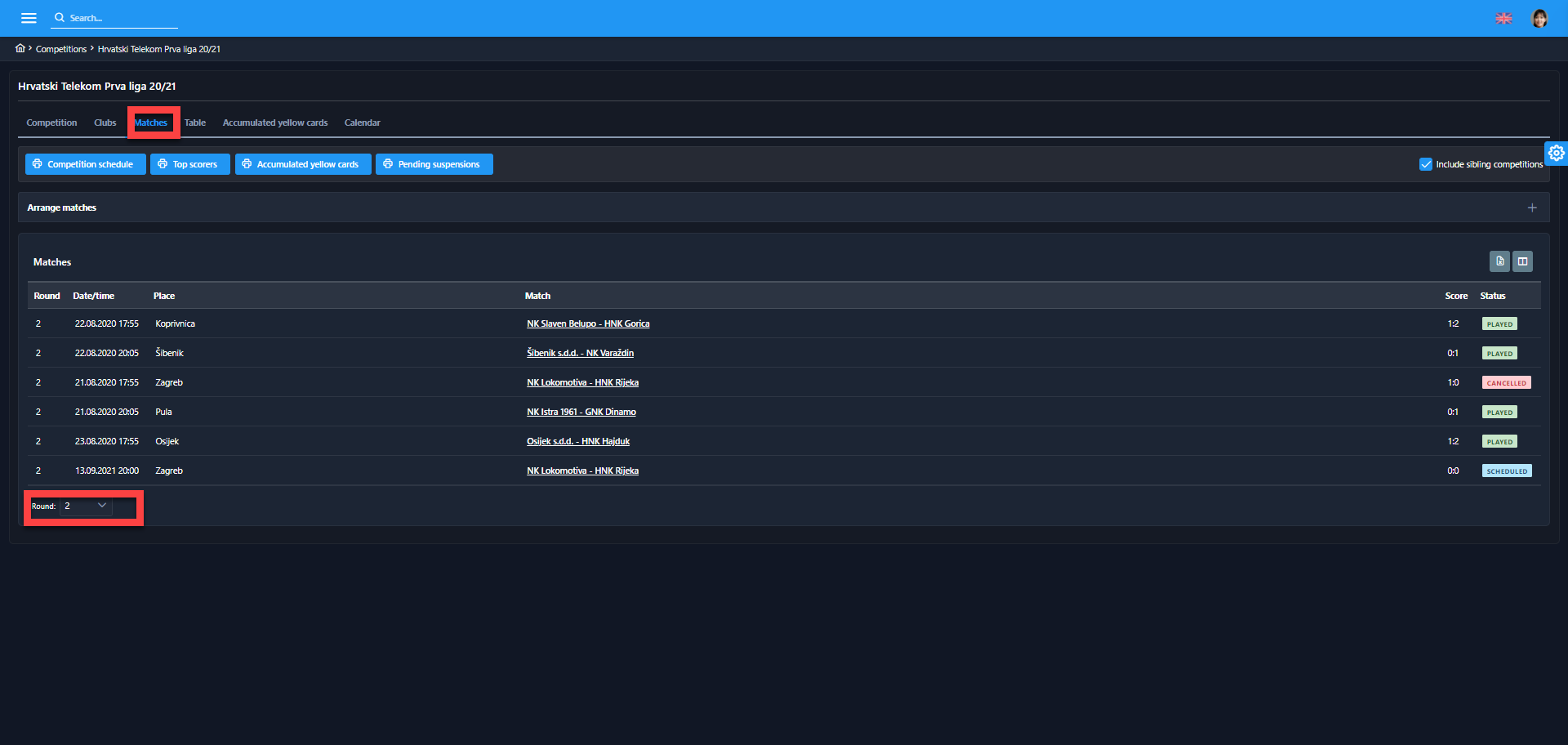Click the Pending suspensions button
This screenshot has height=745, width=1568.
[x=434, y=164]
